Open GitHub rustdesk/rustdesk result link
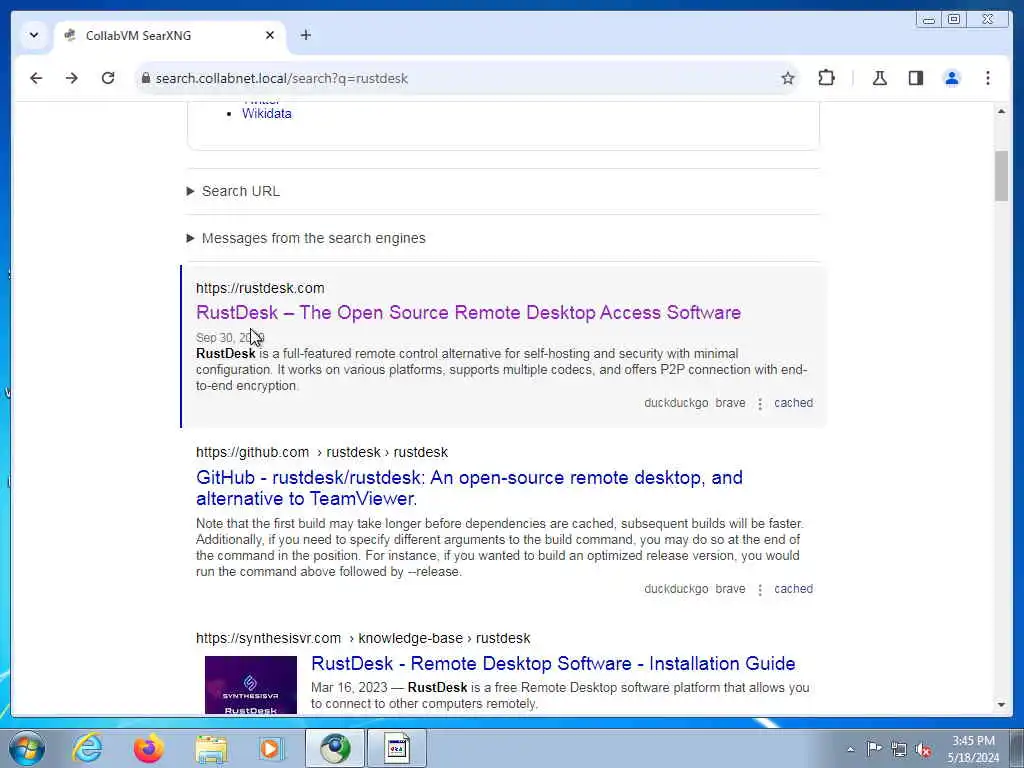Screen dimensions: 1024x768 coord(469,488)
